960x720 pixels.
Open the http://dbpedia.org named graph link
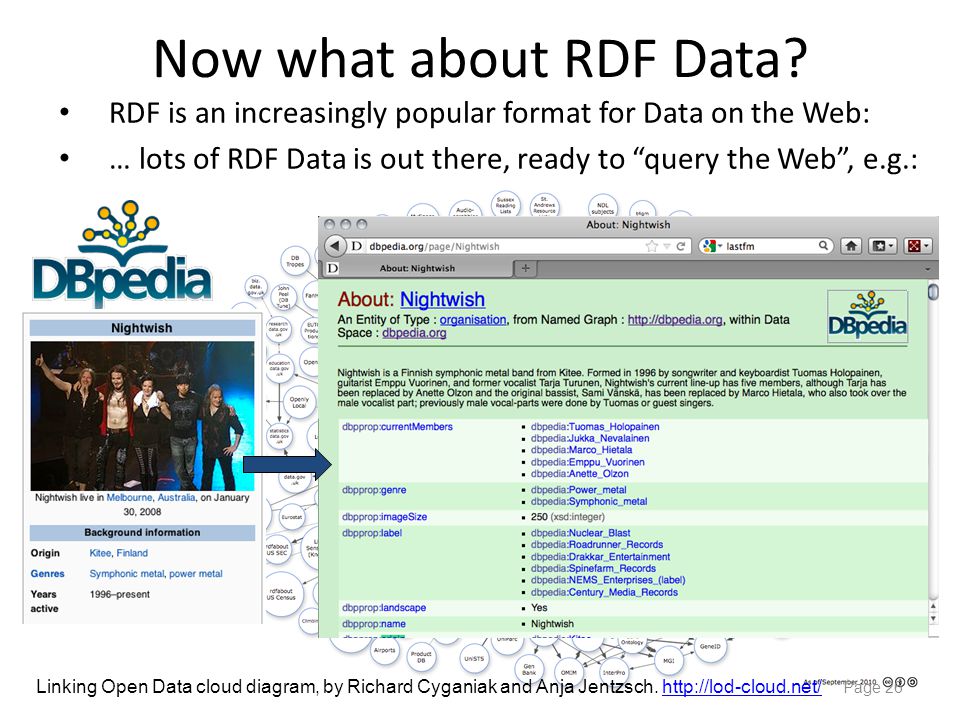click(x=675, y=320)
